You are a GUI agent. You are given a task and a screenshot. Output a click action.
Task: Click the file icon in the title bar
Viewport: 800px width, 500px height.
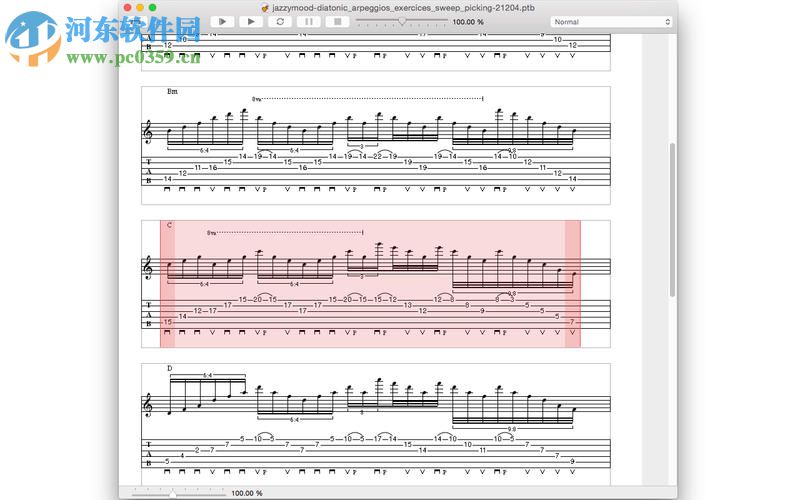click(x=264, y=8)
